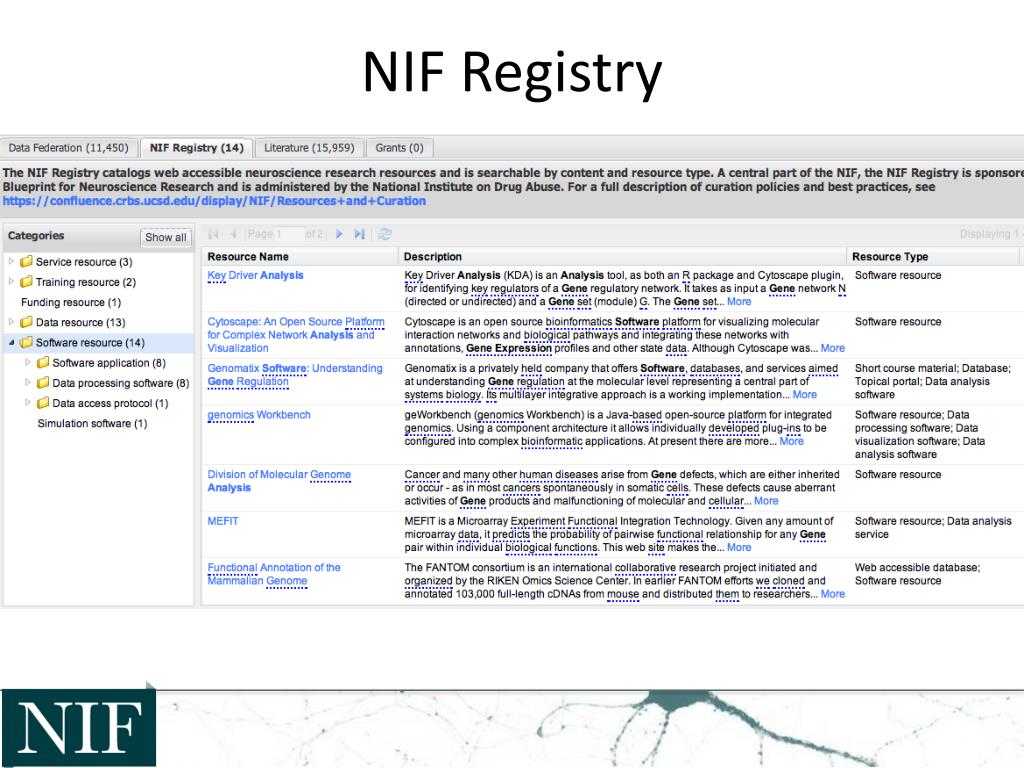Select Data resource (13) label
The image size is (1024, 768).
pyautogui.click(x=80, y=323)
